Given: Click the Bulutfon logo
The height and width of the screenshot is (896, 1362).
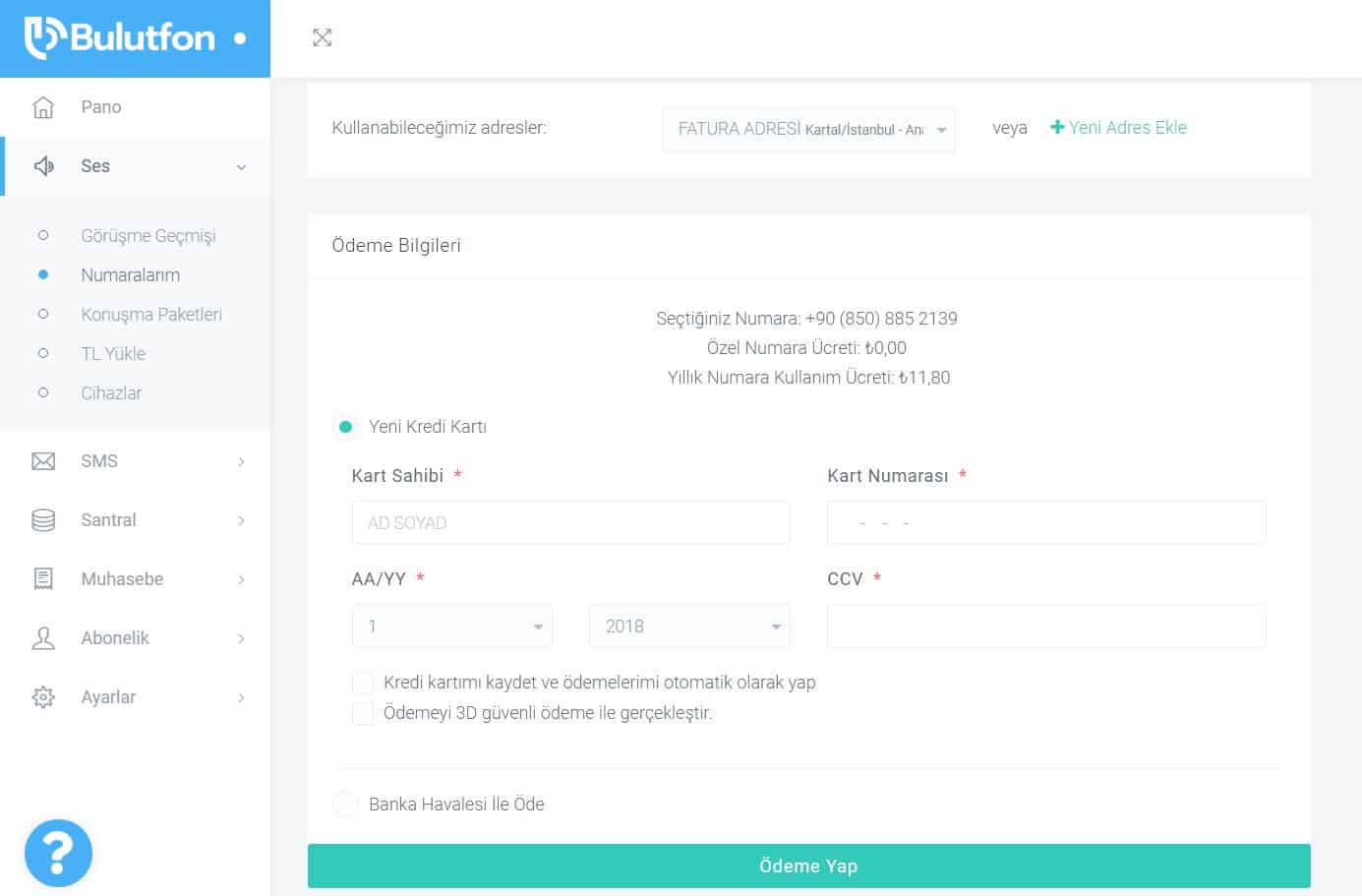Looking at the screenshot, I should (x=119, y=38).
